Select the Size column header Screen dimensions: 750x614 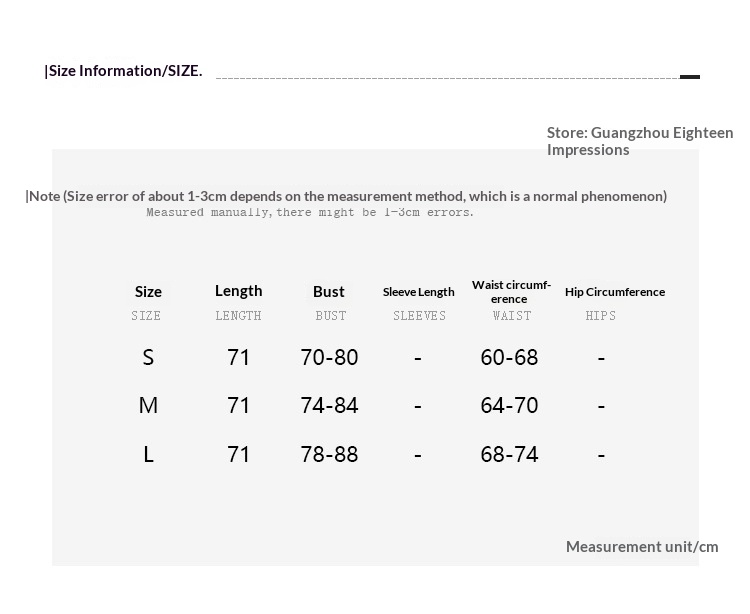(148, 292)
